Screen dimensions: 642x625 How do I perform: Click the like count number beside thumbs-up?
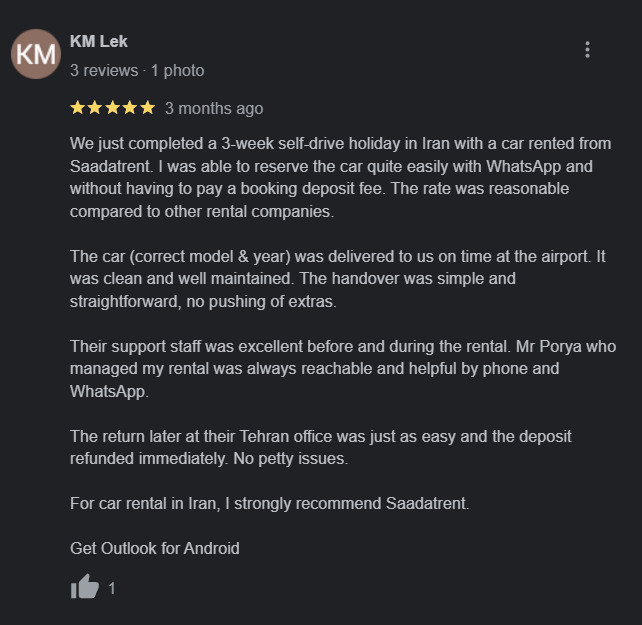(112, 588)
